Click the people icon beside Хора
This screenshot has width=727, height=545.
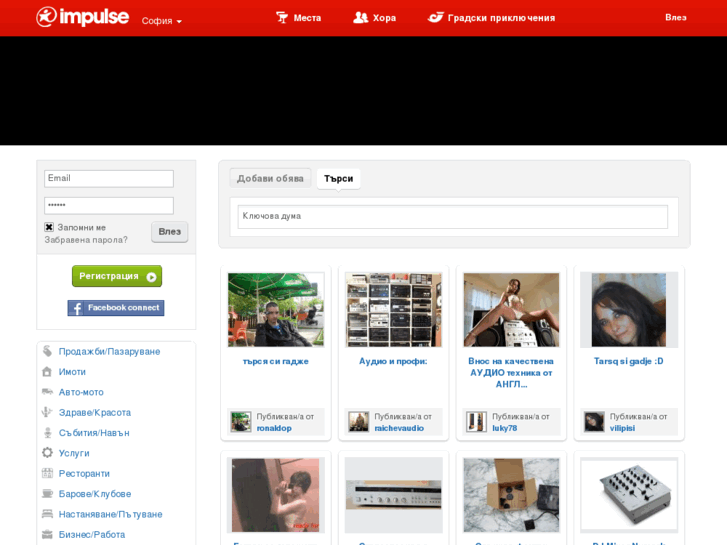(x=360, y=18)
